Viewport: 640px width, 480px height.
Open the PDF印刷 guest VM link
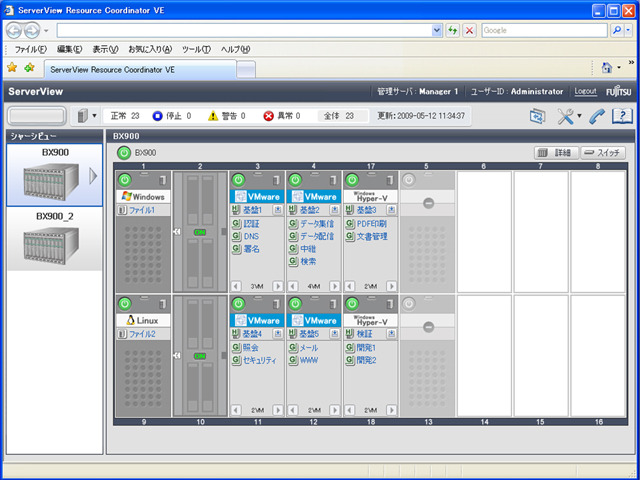tap(371, 224)
